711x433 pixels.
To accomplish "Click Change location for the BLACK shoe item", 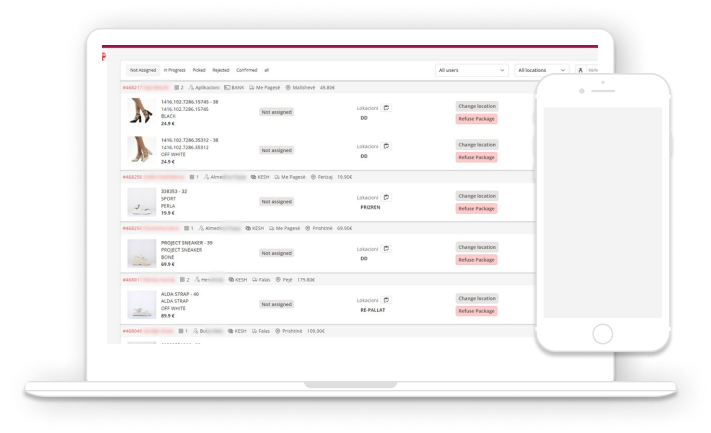I will click(x=476, y=106).
